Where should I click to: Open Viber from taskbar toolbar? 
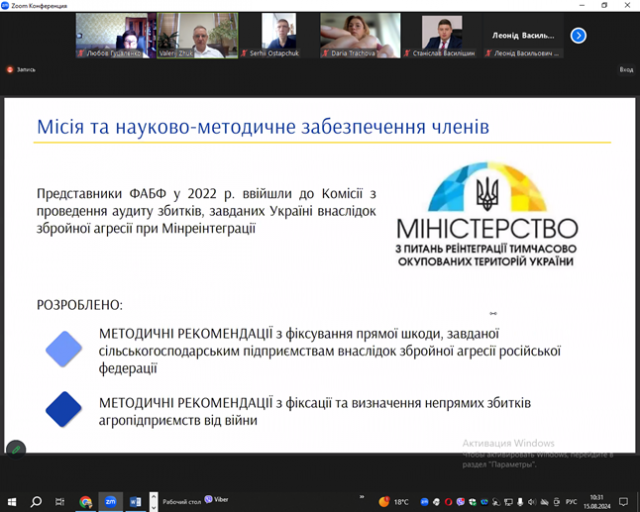[x=217, y=499]
